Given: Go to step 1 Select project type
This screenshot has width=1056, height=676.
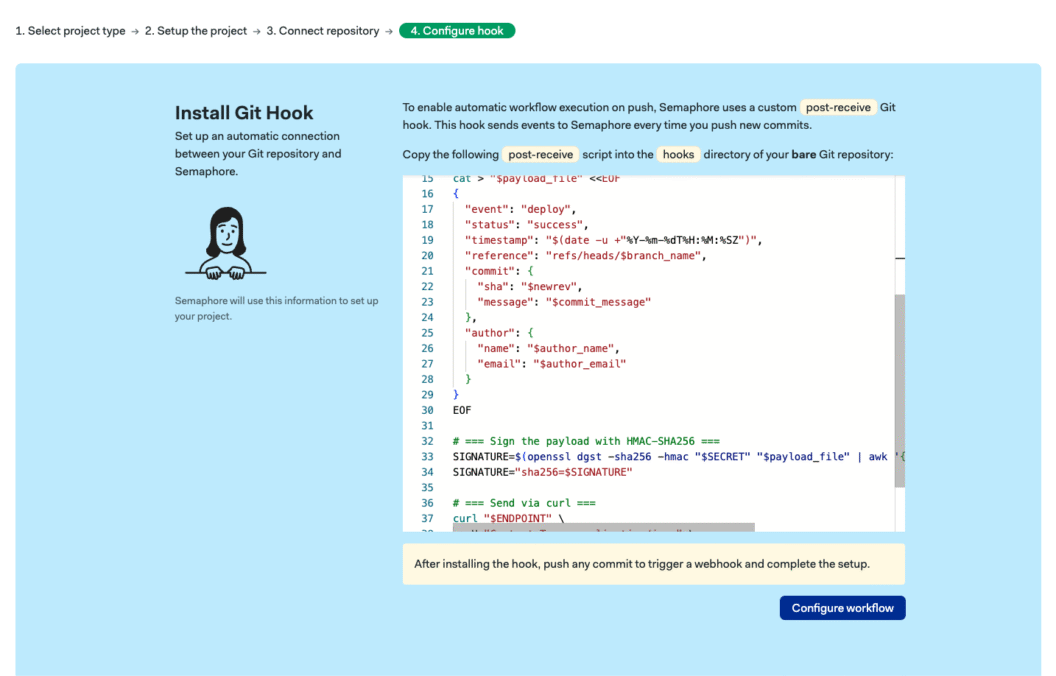Looking at the screenshot, I should 70,31.
